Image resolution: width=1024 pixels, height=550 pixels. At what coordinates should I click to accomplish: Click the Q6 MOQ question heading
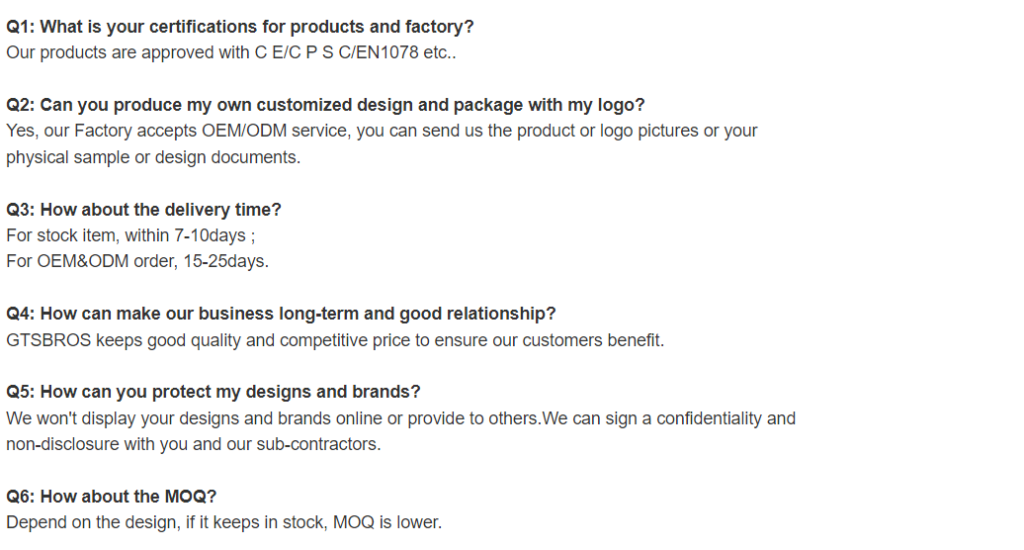pyautogui.click(x=111, y=496)
